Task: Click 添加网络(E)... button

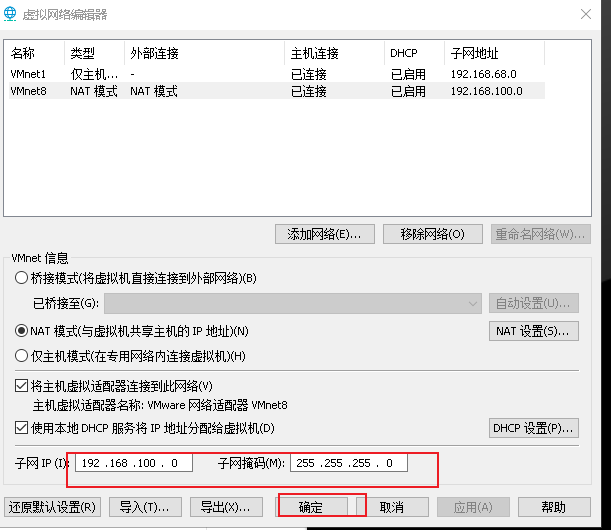Action: point(325,234)
